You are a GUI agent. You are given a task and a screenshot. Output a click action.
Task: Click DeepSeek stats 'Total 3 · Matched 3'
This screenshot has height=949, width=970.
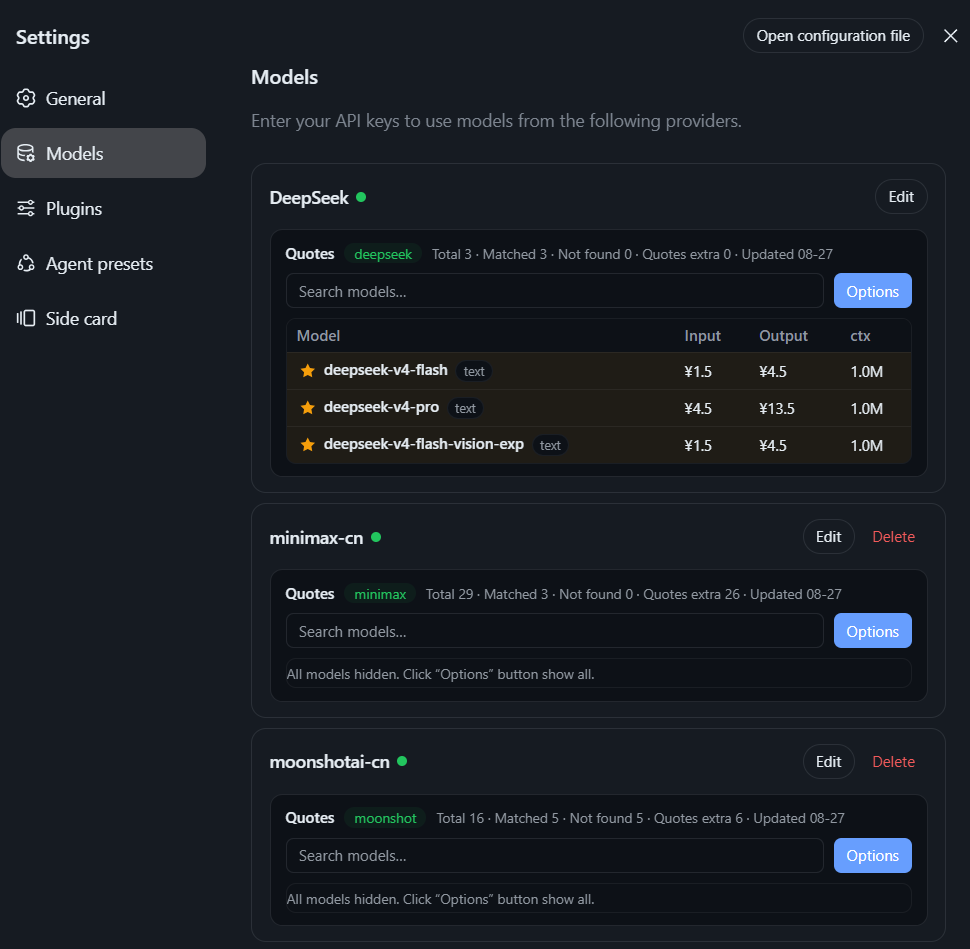coord(489,254)
